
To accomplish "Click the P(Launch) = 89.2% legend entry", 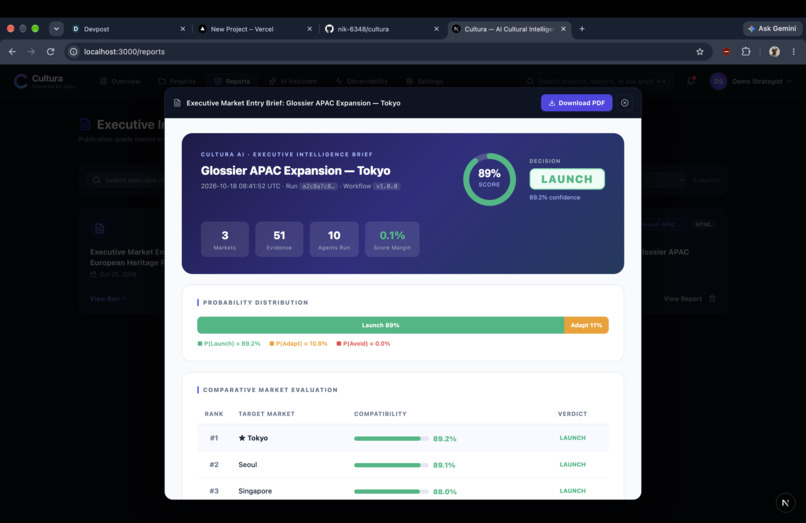I will pos(229,344).
